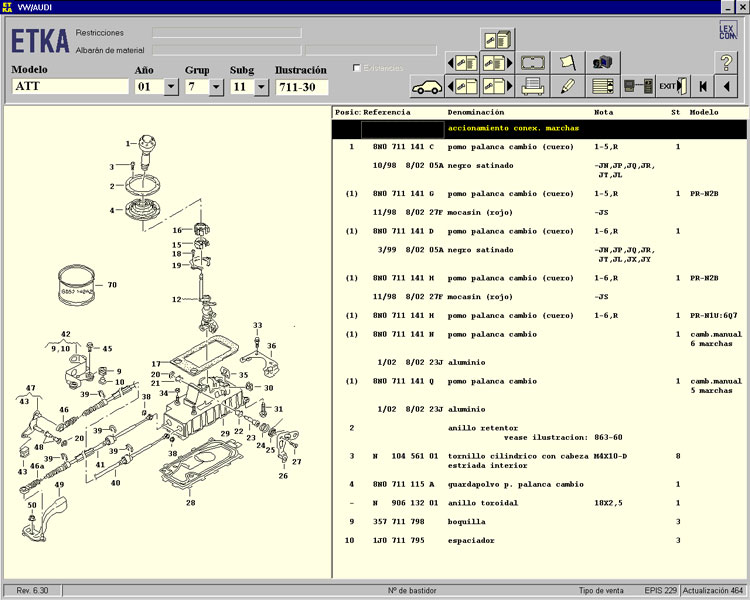Viewport: 750px width, 600px height.
Task: Select part row N 104 561 01
Action: tap(539, 461)
